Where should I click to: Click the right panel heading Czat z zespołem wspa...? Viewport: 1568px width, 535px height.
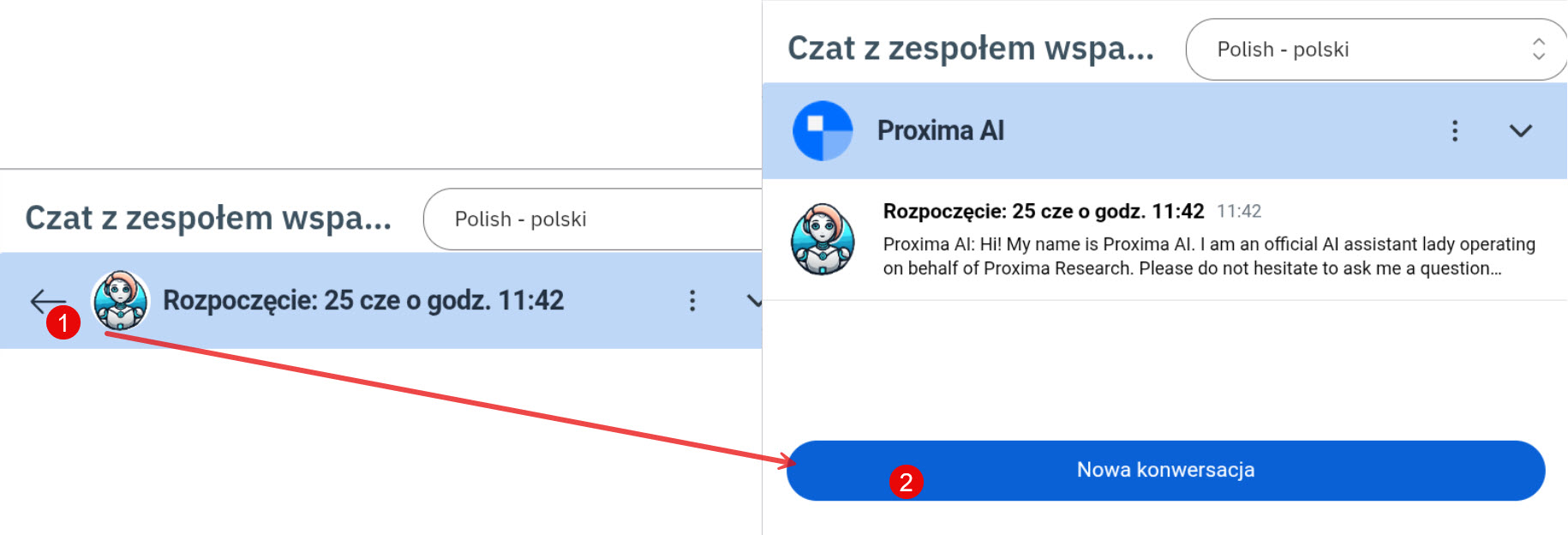(x=970, y=49)
